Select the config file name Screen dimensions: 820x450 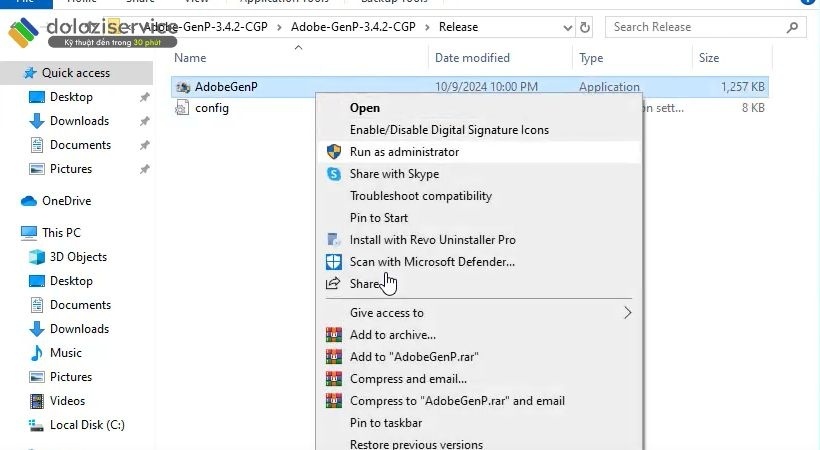click(212, 108)
